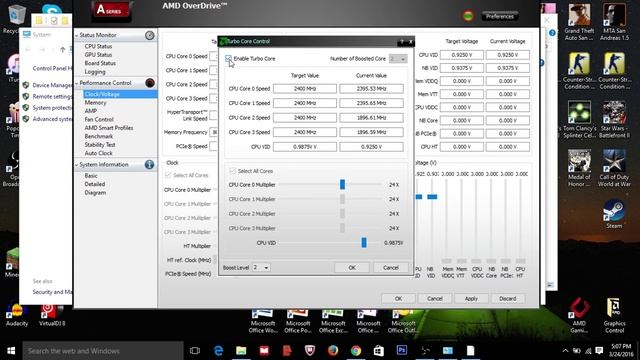Open Photoshop from the taskbar
Screen dimensions: 640x360
402,350
